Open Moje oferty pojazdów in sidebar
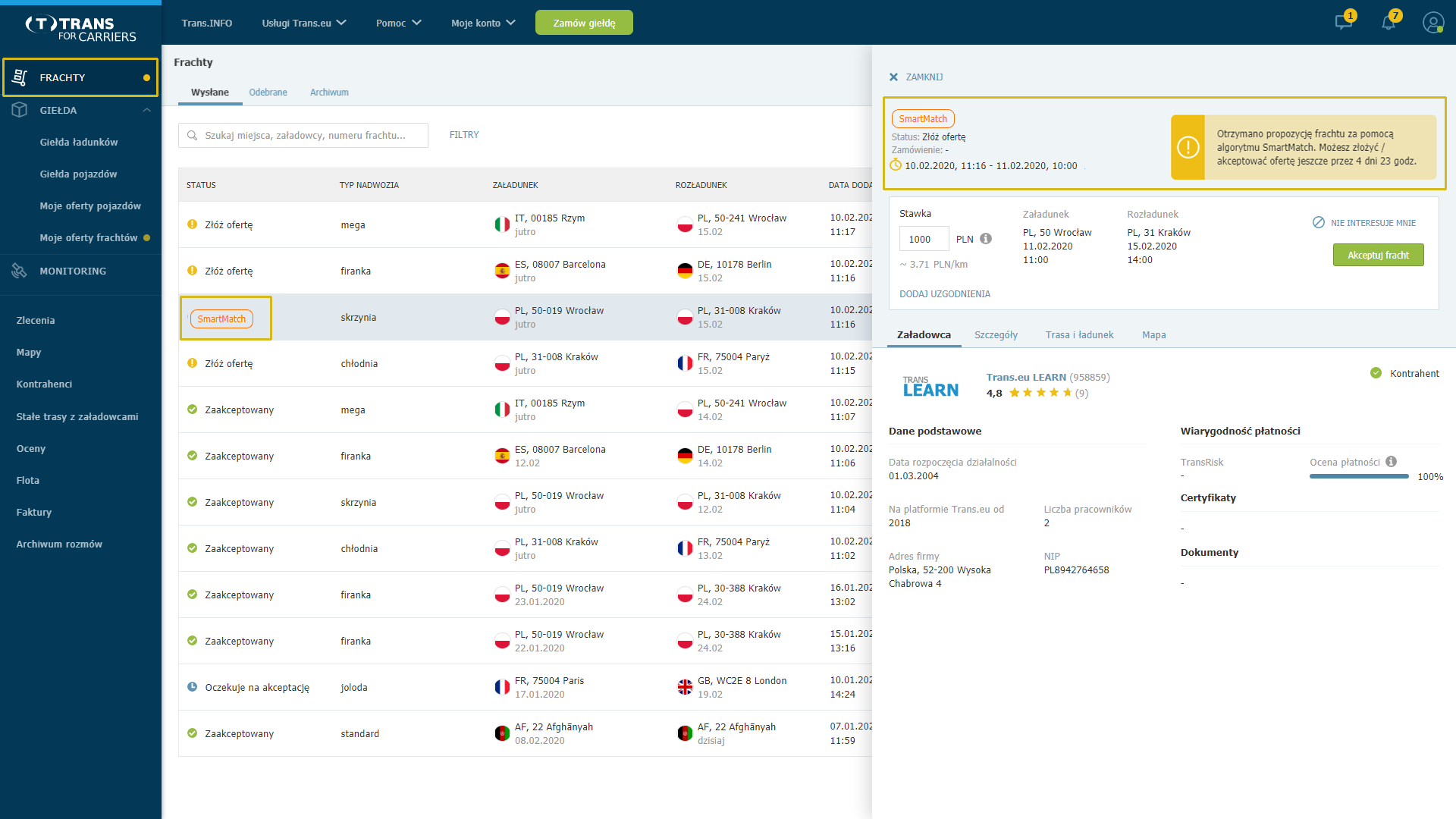Screen dimensions: 1456x819 pos(90,206)
